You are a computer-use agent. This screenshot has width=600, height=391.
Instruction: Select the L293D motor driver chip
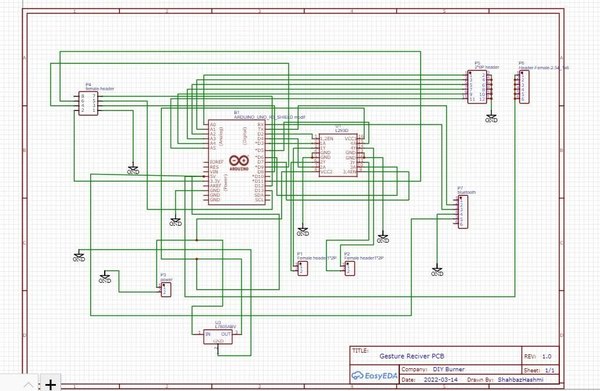338,155
